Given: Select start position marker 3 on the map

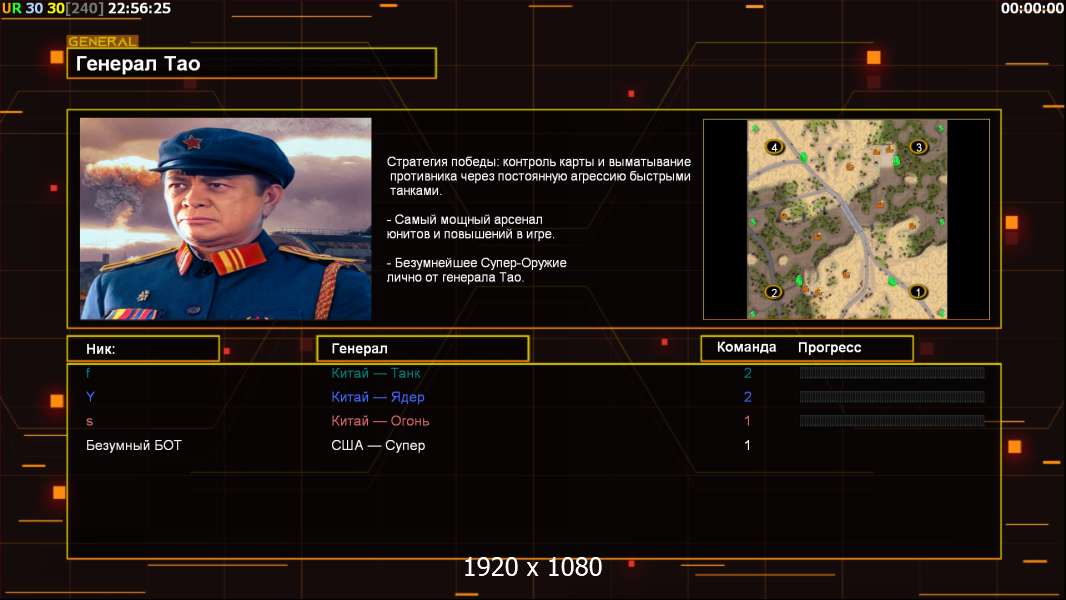Looking at the screenshot, I should [918, 147].
